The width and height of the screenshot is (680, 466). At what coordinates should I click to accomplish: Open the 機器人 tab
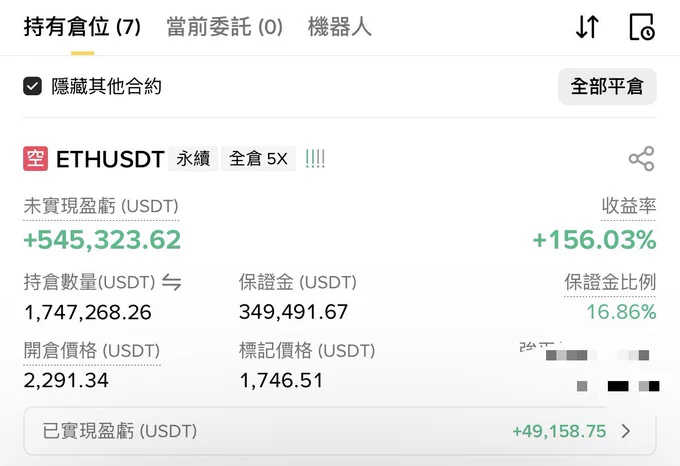click(340, 27)
